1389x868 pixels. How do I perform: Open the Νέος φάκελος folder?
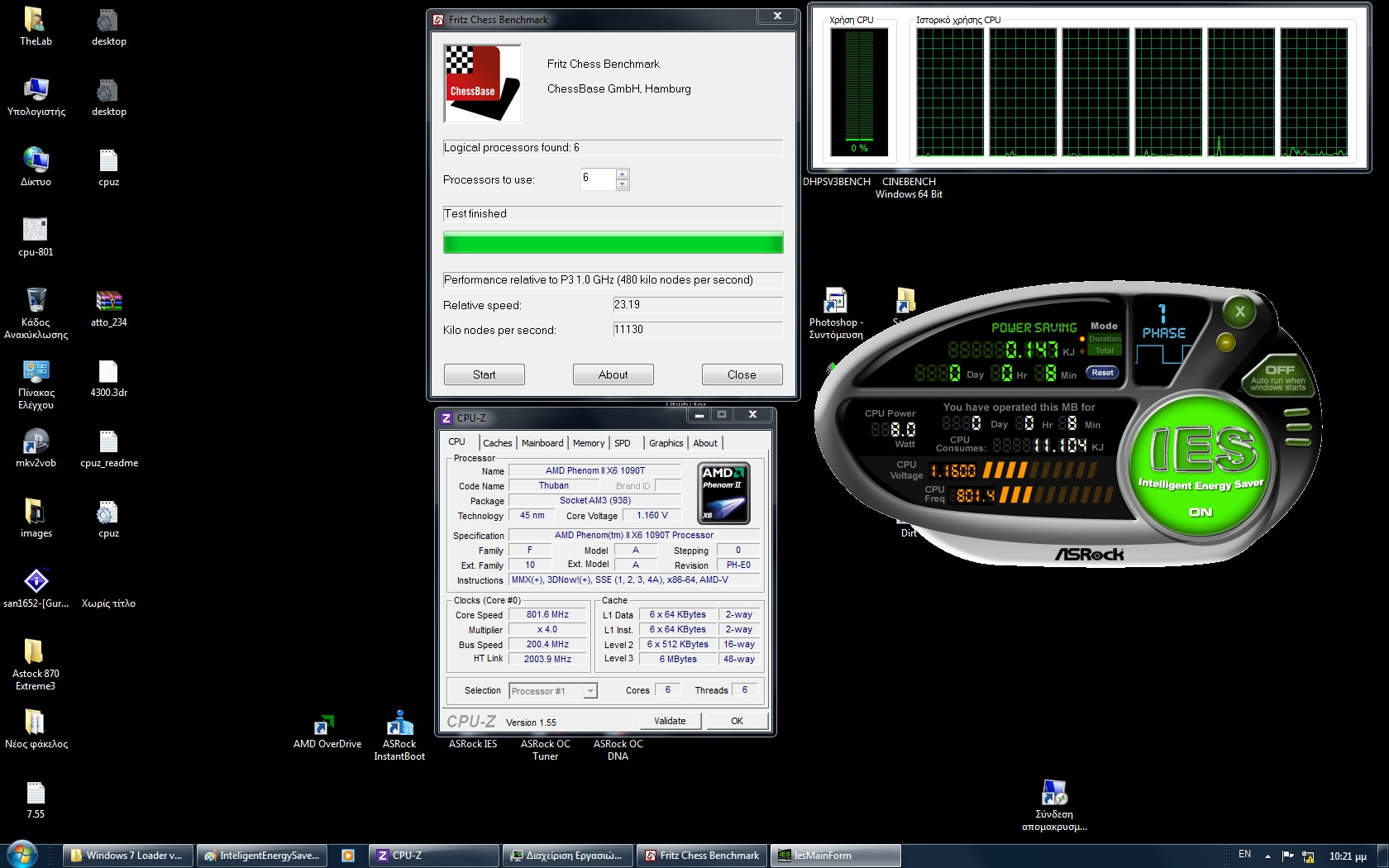pos(36,728)
